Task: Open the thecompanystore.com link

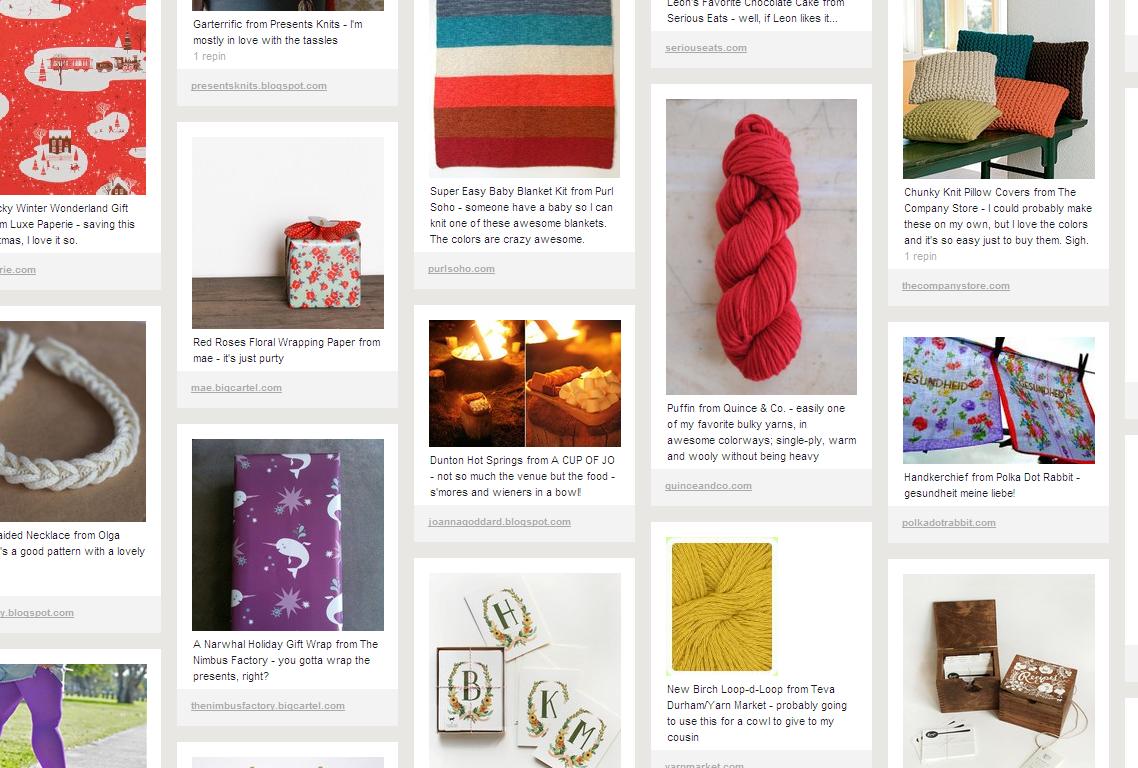Action: click(955, 285)
